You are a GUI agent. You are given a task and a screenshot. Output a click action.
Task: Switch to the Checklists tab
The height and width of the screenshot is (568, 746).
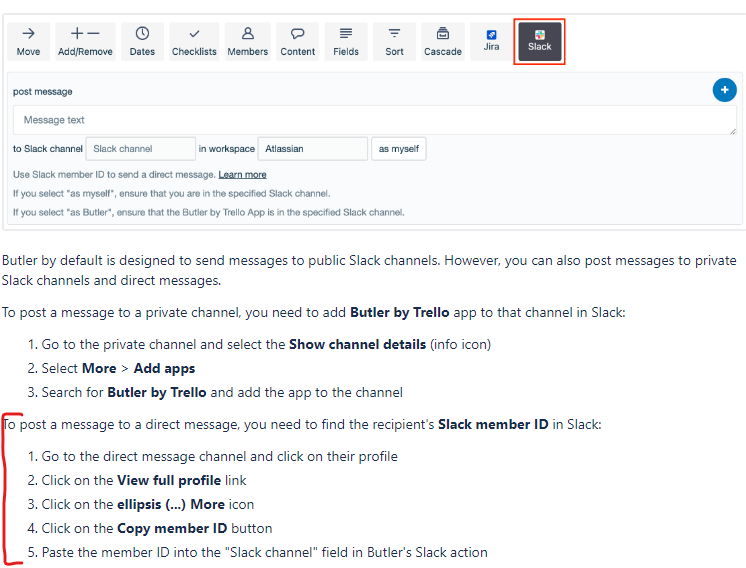pyautogui.click(x=194, y=41)
